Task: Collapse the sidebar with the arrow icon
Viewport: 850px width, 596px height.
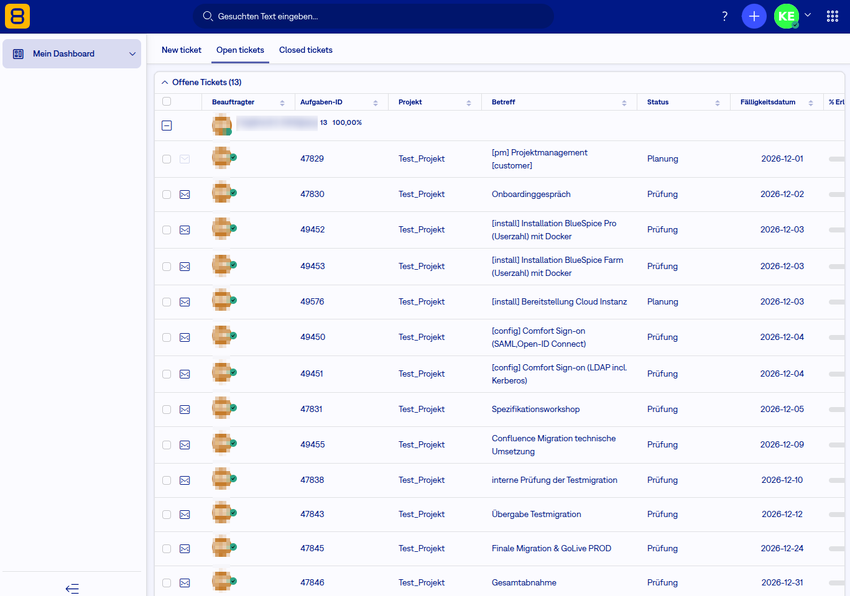Action: pyautogui.click(x=72, y=588)
